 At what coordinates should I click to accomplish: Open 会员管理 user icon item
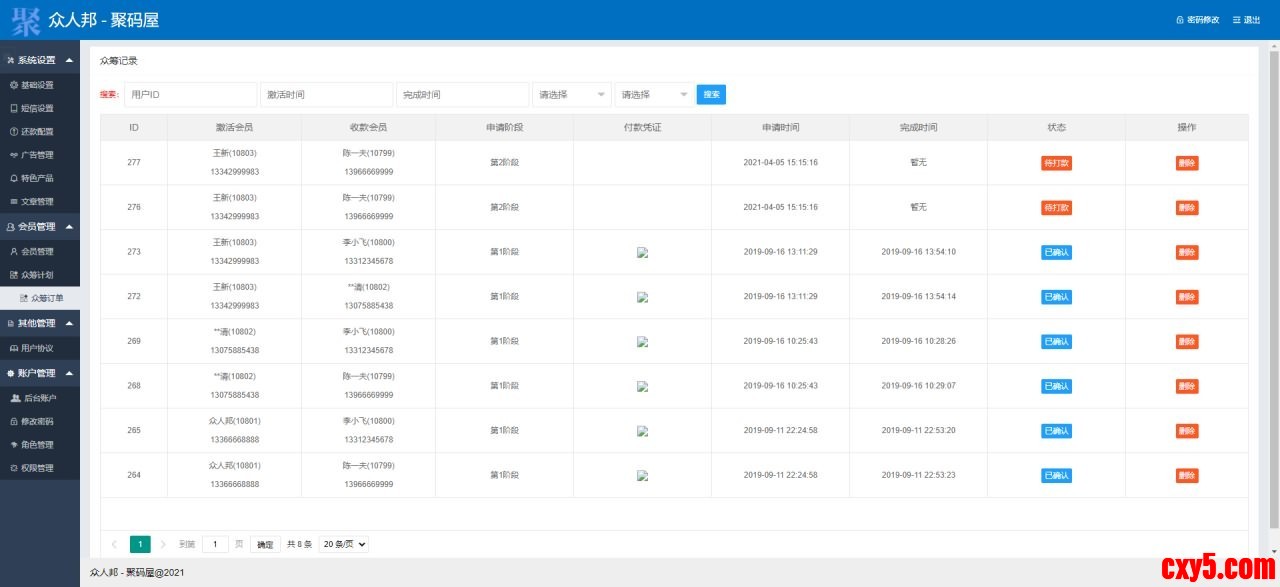14,251
